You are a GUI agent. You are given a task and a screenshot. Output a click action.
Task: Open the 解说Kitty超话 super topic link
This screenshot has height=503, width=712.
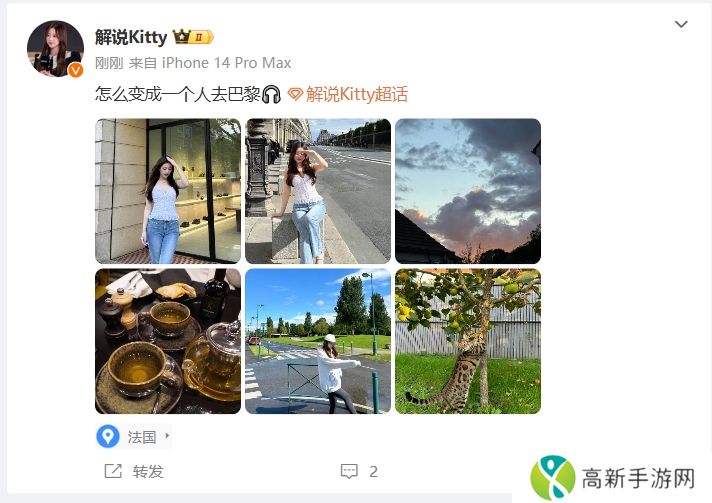coord(357,94)
